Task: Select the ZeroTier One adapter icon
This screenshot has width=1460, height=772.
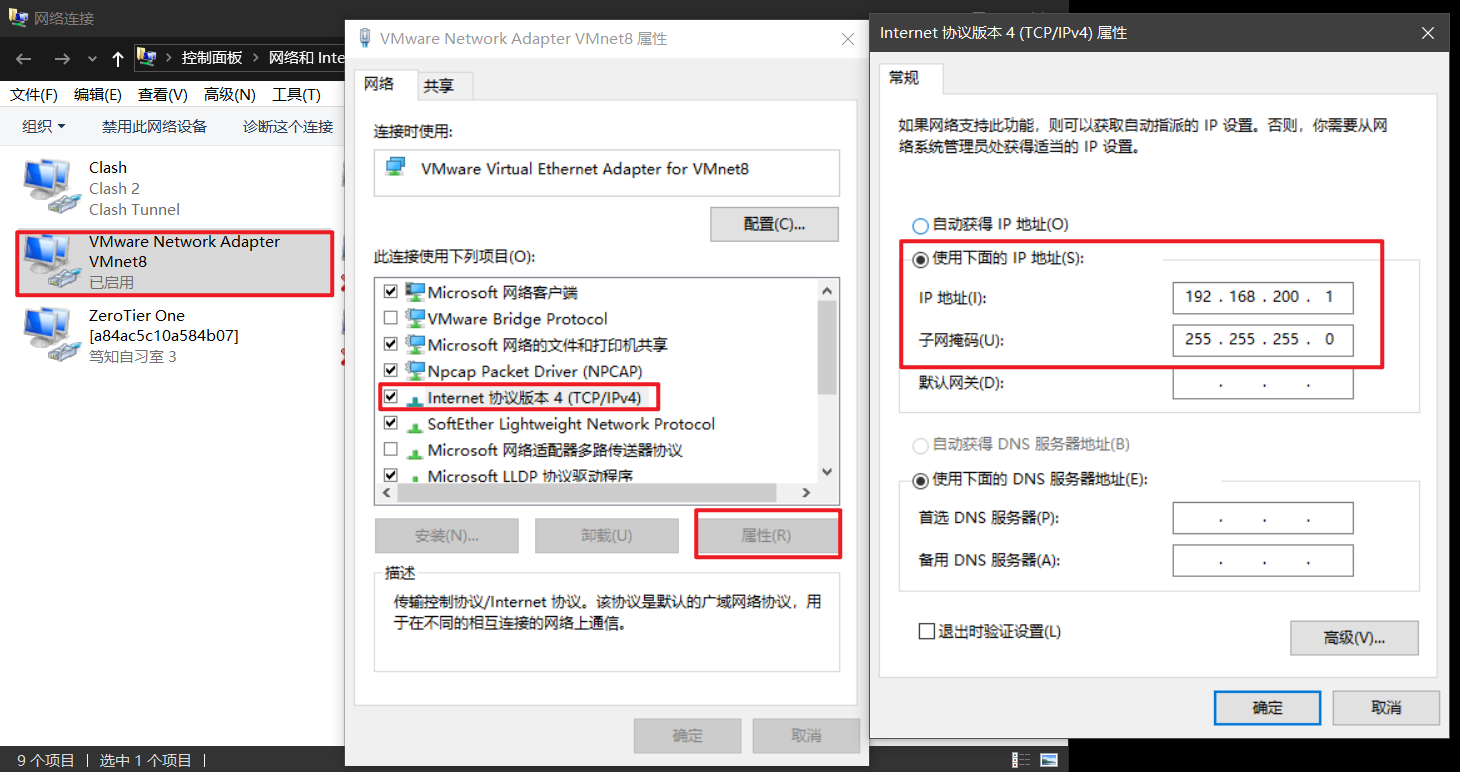Action: pyautogui.click(x=50, y=336)
